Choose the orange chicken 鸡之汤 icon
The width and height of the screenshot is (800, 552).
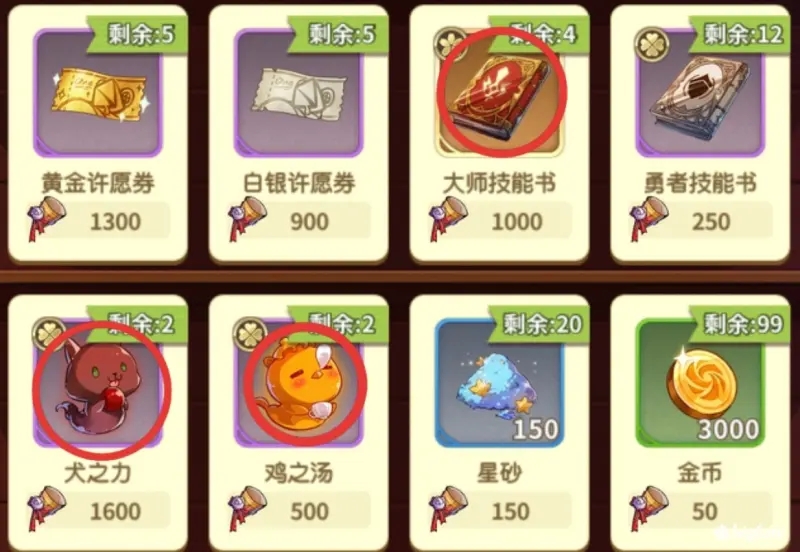pyautogui.click(x=298, y=383)
